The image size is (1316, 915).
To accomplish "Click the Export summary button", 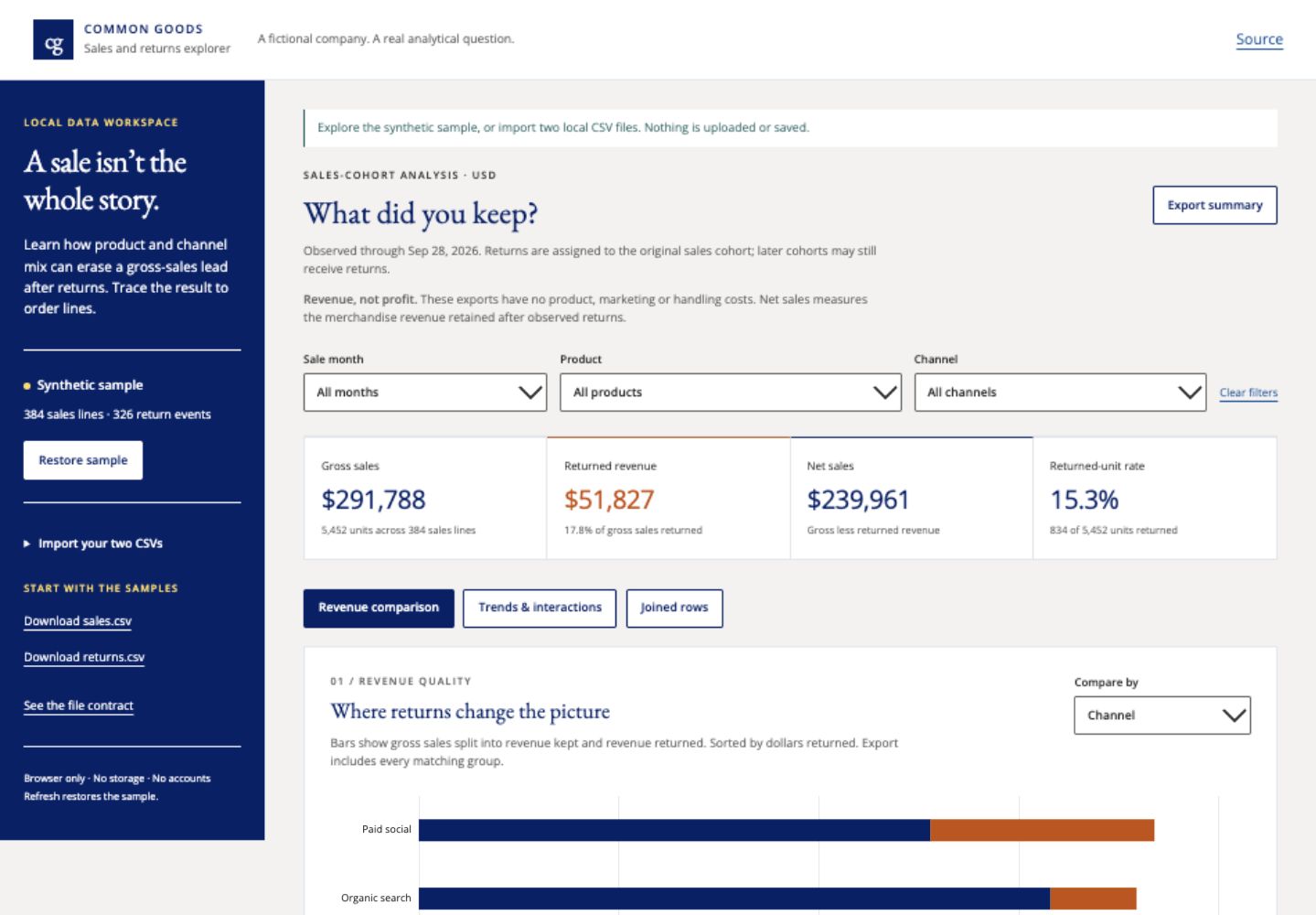I will (1214, 205).
